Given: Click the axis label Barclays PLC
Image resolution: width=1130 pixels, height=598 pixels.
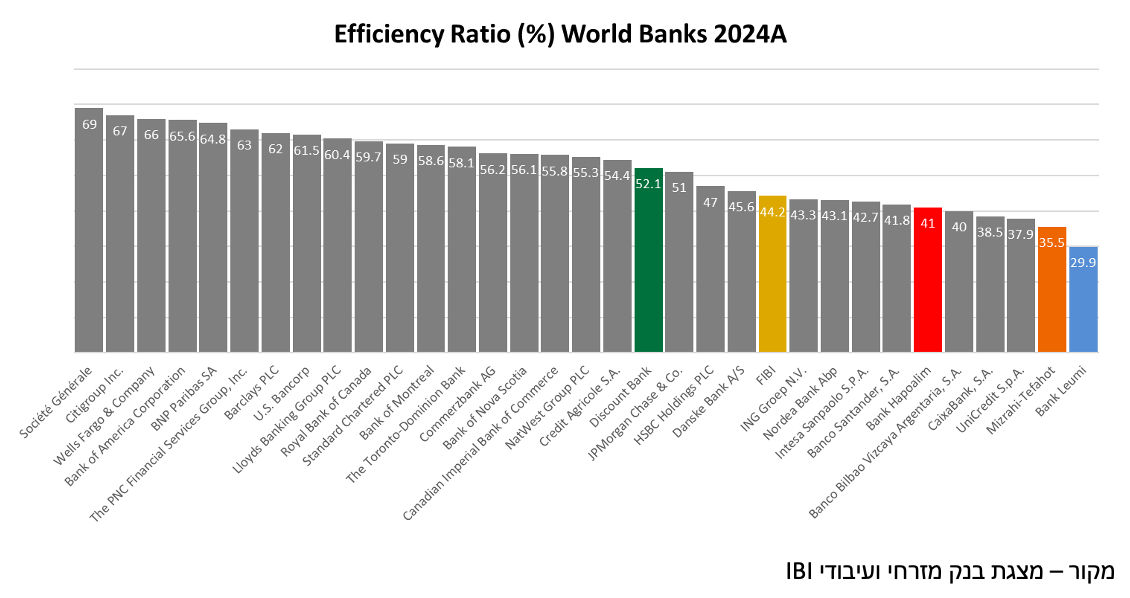Looking at the screenshot, I should [x=252, y=393].
